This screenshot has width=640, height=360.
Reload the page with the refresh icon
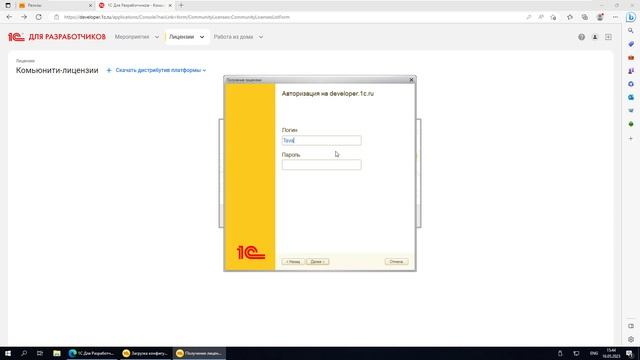point(38,17)
